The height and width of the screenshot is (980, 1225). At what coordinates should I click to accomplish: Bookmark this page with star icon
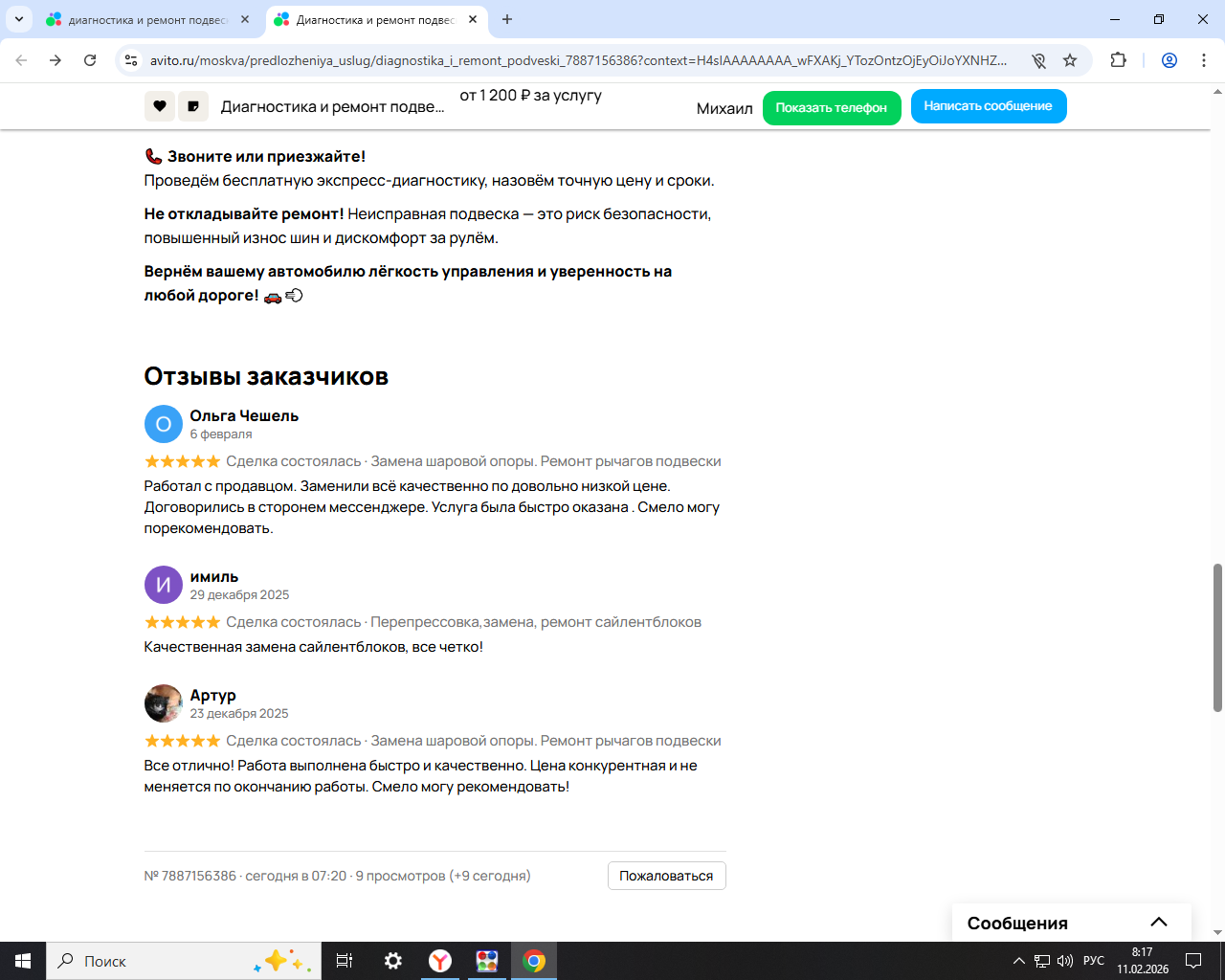pyautogui.click(x=1070, y=60)
